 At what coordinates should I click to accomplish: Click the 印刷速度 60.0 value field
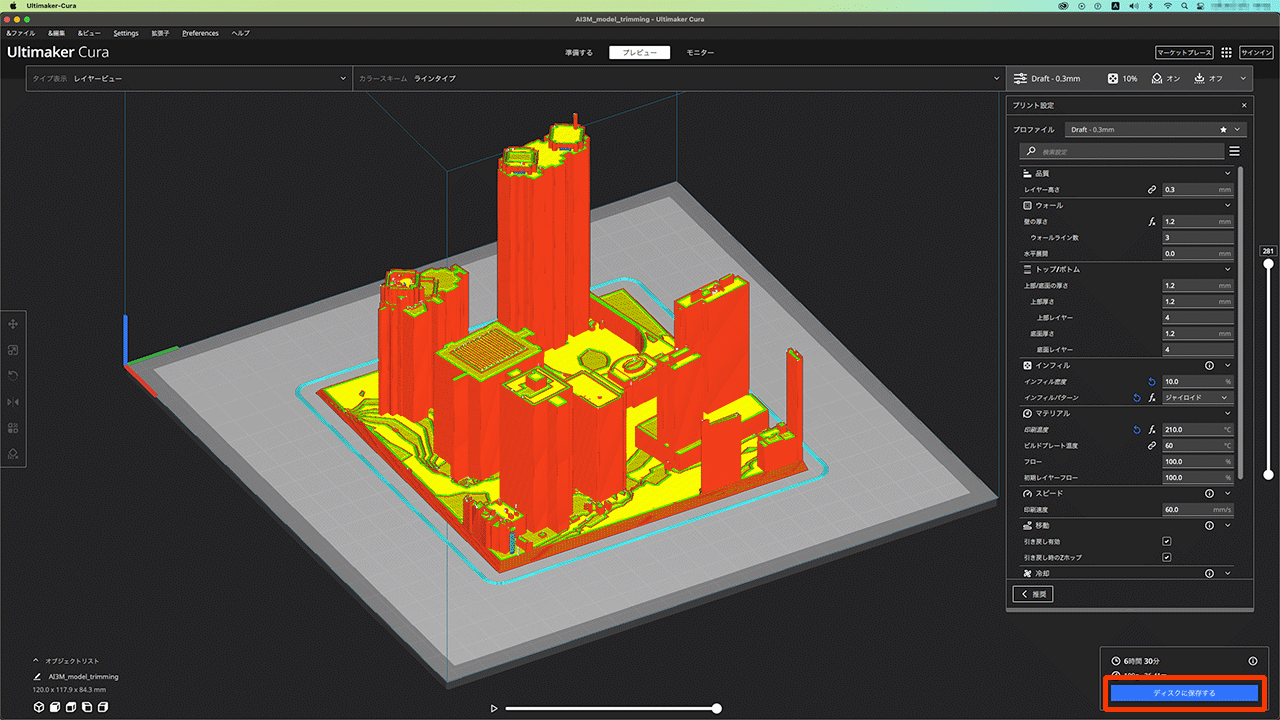coord(1198,509)
